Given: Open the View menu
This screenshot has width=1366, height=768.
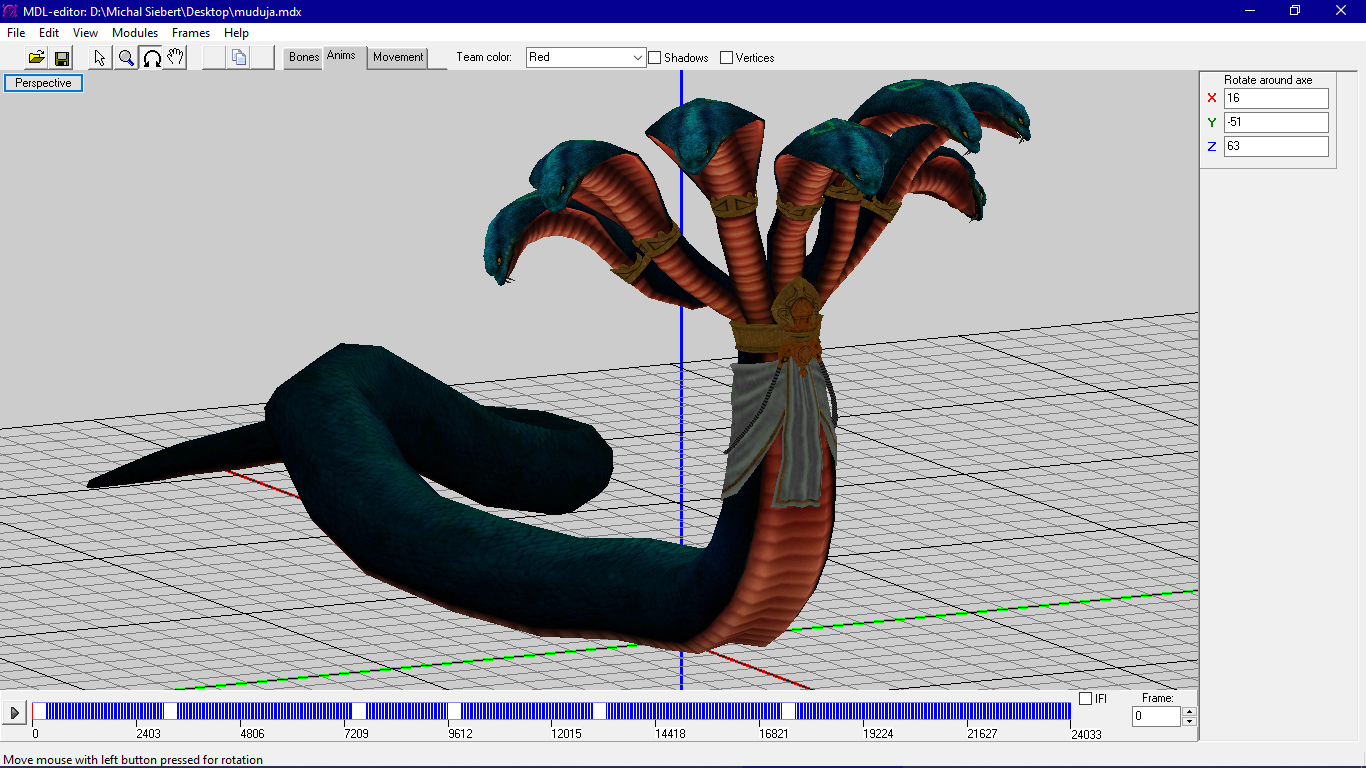Looking at the screenshot, I should pos(86,33).
